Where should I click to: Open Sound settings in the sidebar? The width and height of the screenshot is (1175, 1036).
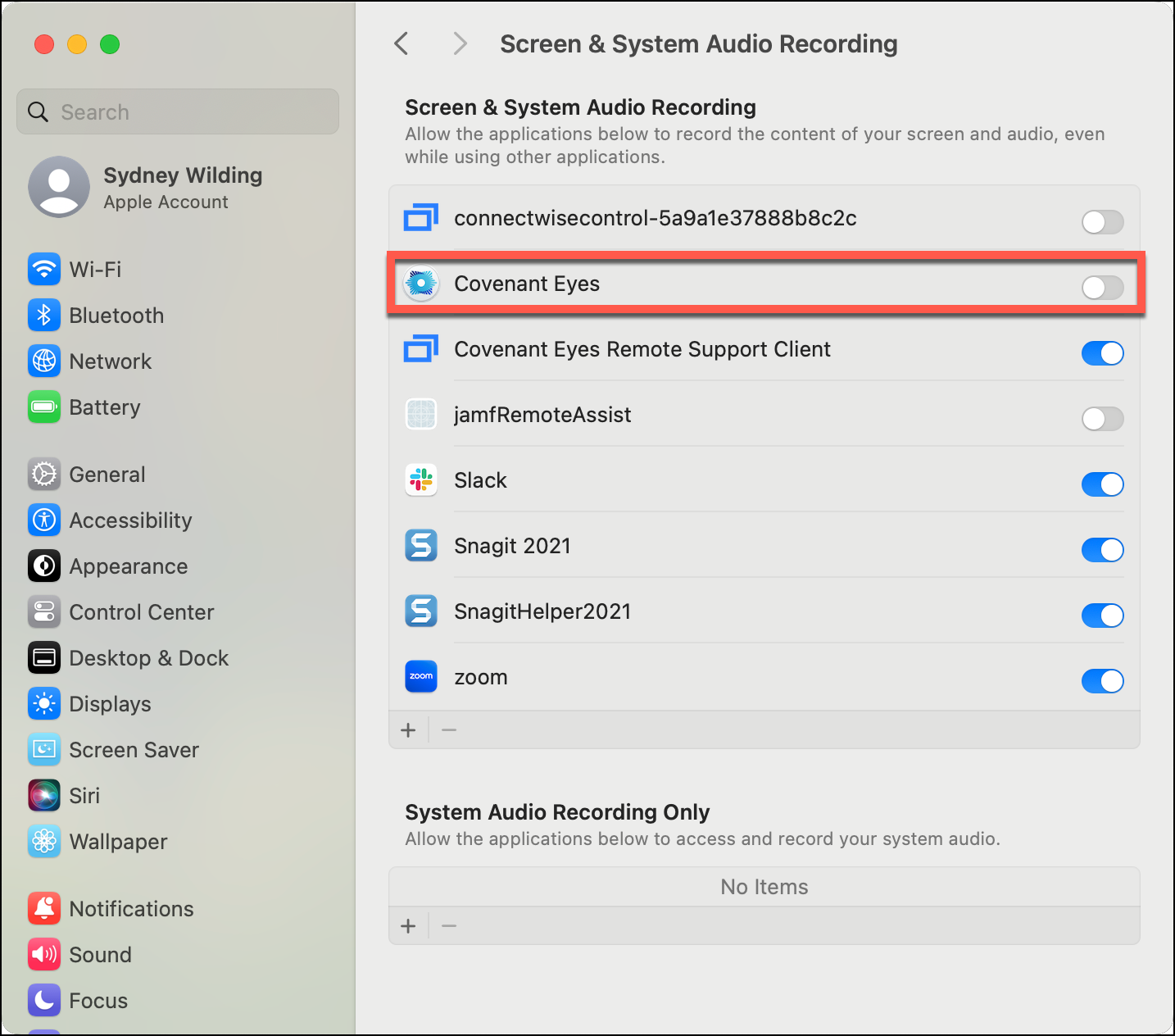coord(100,954)
